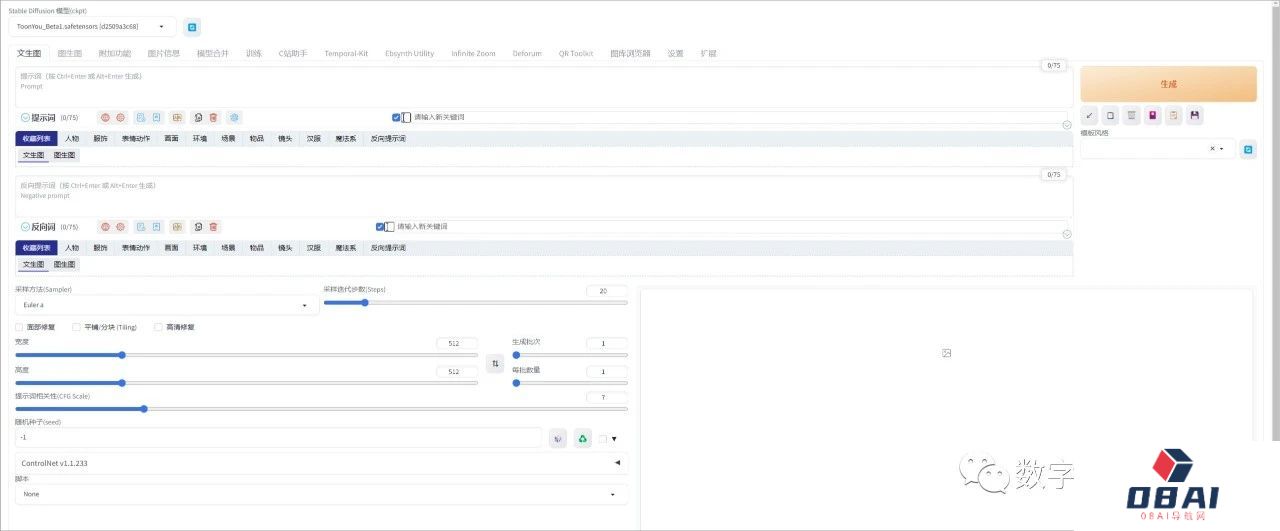The width and height of the screenshot is (1280, 531).
Task: Check the 高清修复 hires fix checkbox
Action: click(x=158, y=327)
